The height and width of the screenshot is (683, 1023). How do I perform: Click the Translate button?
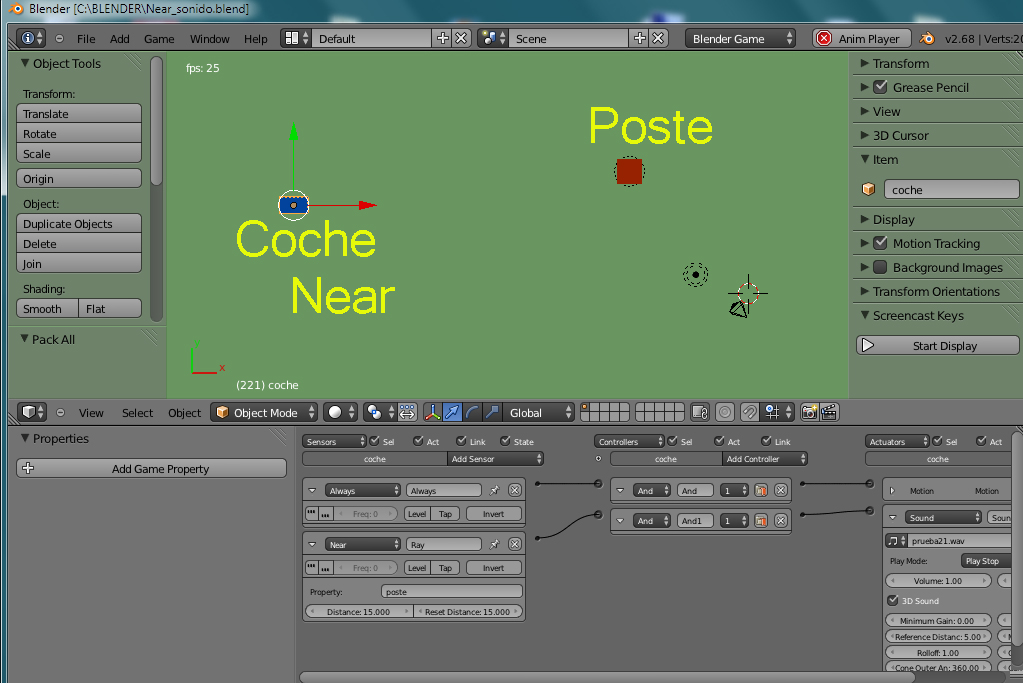[79, 114]
